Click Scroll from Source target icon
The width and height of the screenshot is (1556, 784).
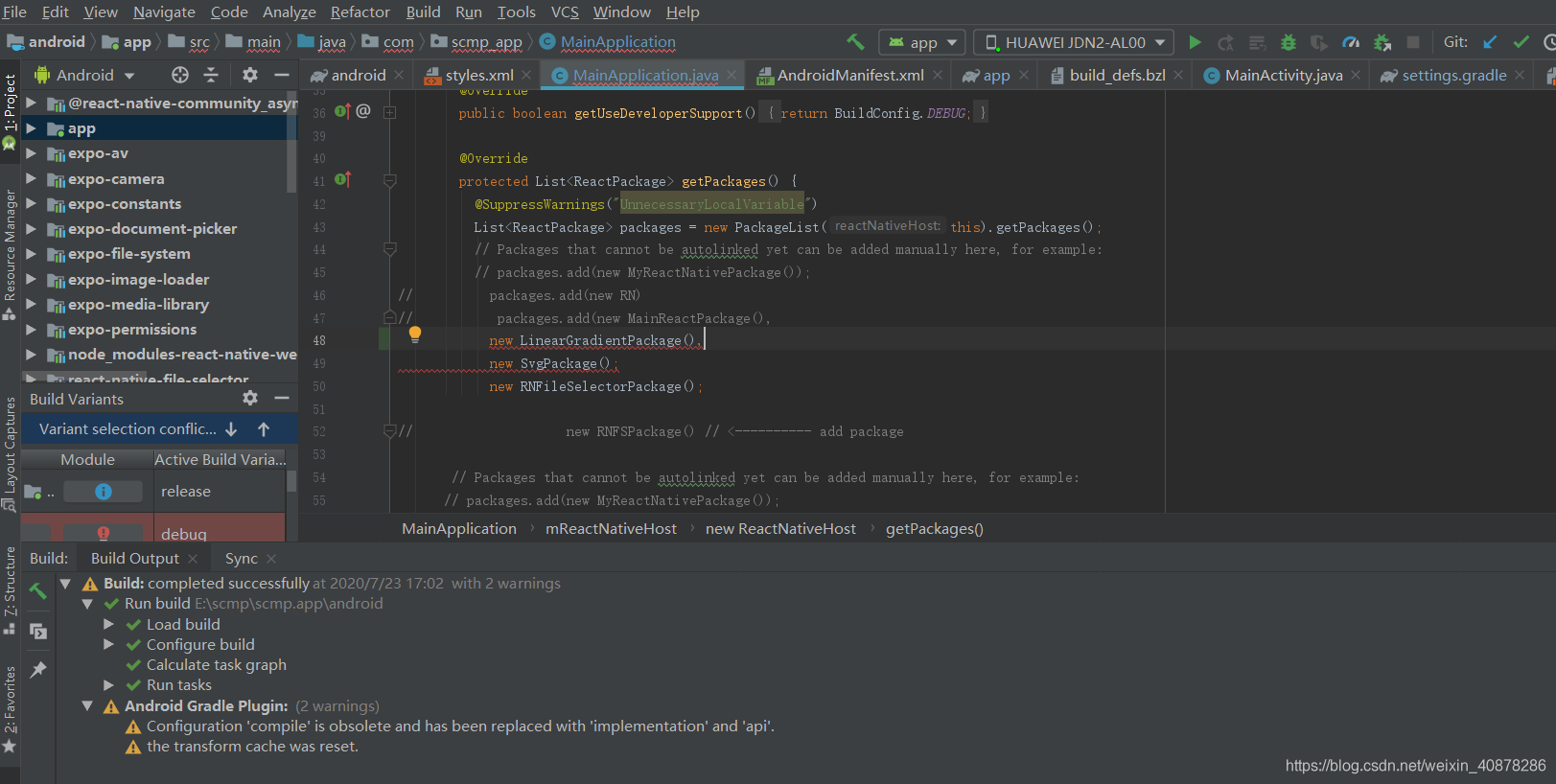[180, 75]
